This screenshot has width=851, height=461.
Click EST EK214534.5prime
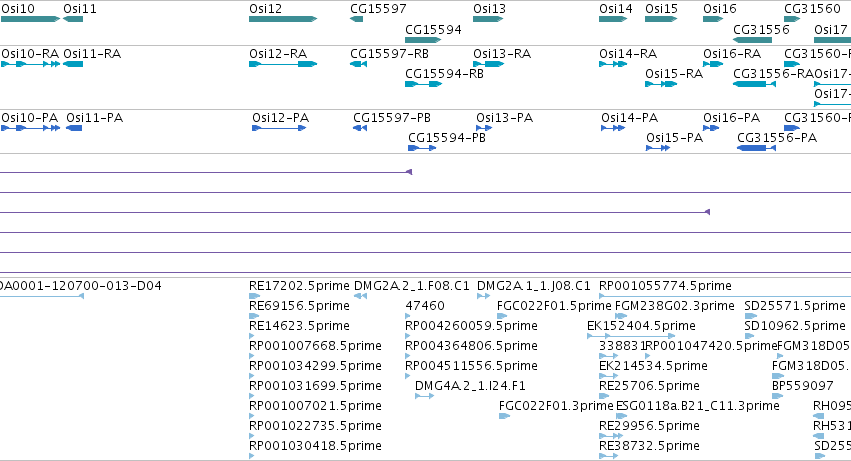[653, 366]
